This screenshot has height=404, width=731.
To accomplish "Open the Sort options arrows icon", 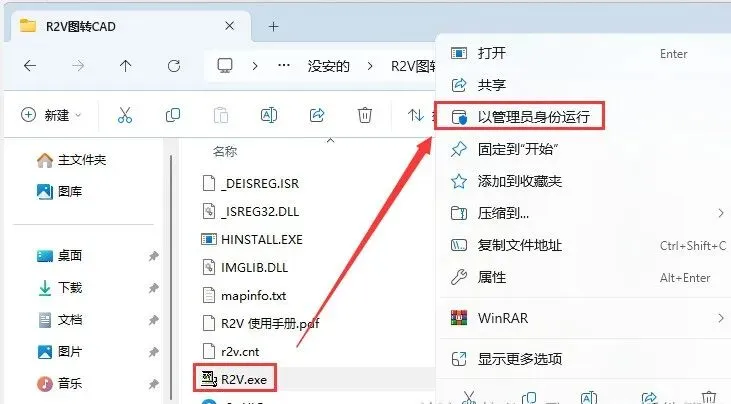I will [415, 115].
